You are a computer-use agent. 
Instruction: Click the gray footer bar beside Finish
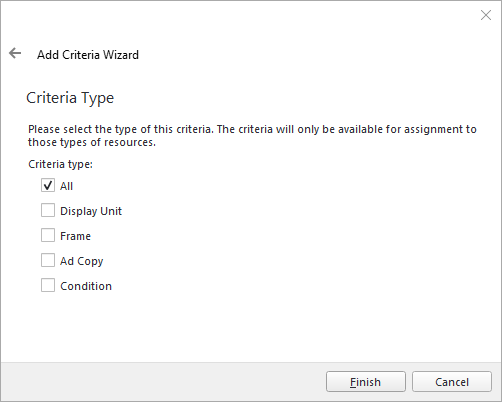[x=163, y=382]
